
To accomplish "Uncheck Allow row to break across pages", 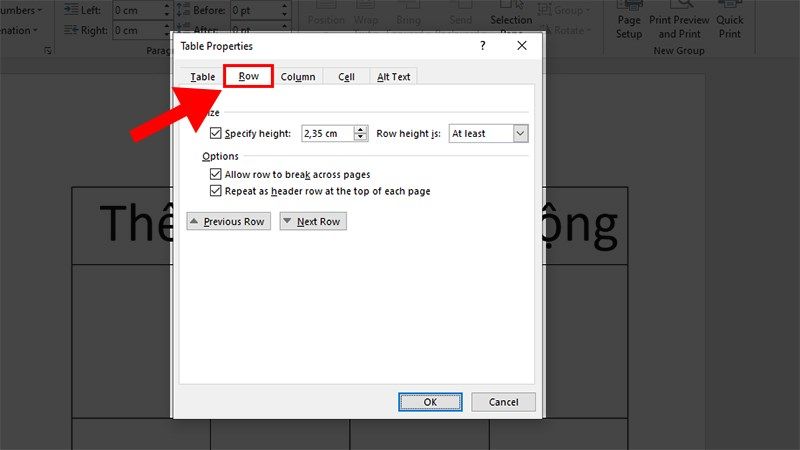I will click(215, 174).
